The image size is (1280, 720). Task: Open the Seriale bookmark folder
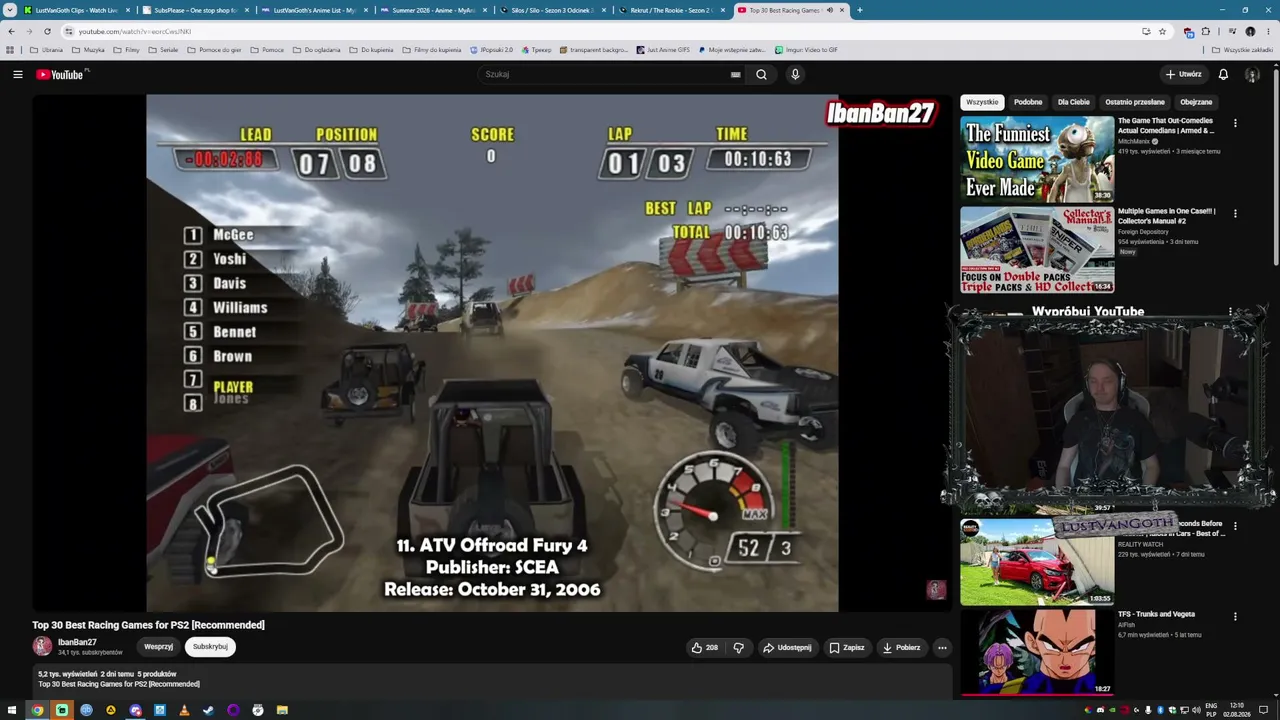point(163,50)
